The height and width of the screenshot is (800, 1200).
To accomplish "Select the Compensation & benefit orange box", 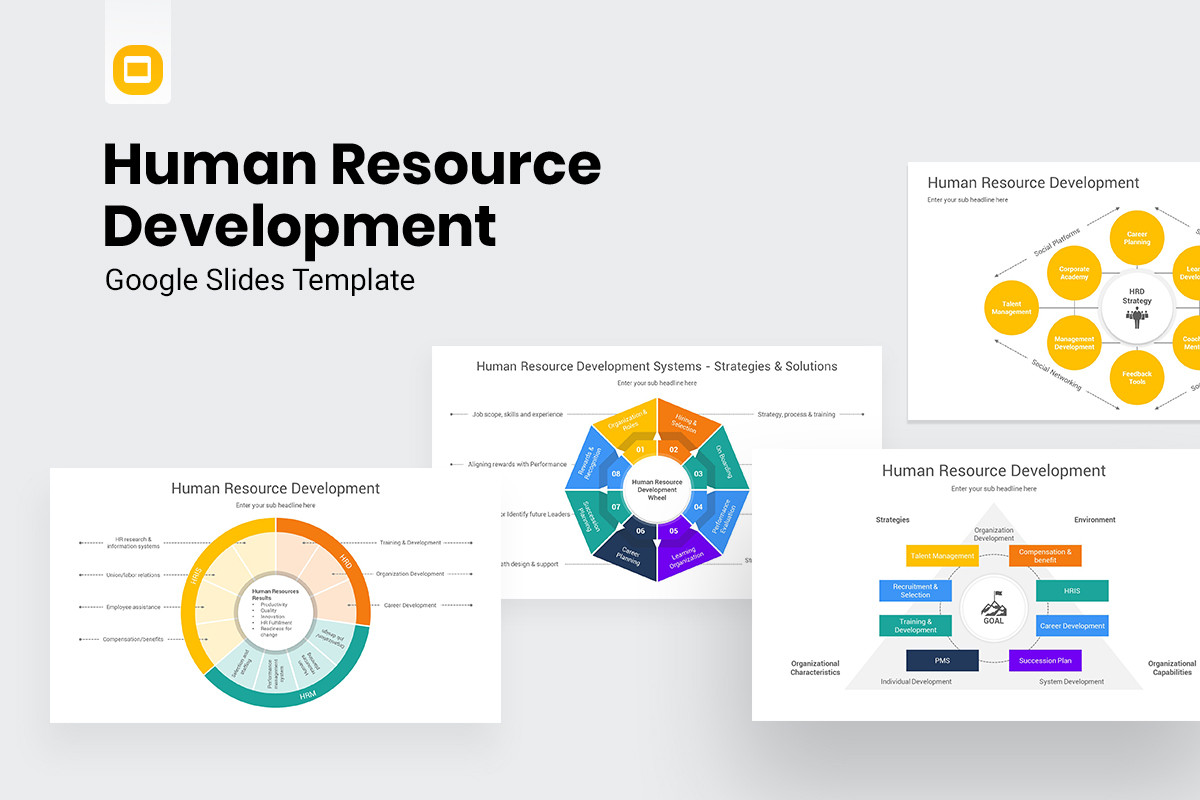I will pos(1048,556).
